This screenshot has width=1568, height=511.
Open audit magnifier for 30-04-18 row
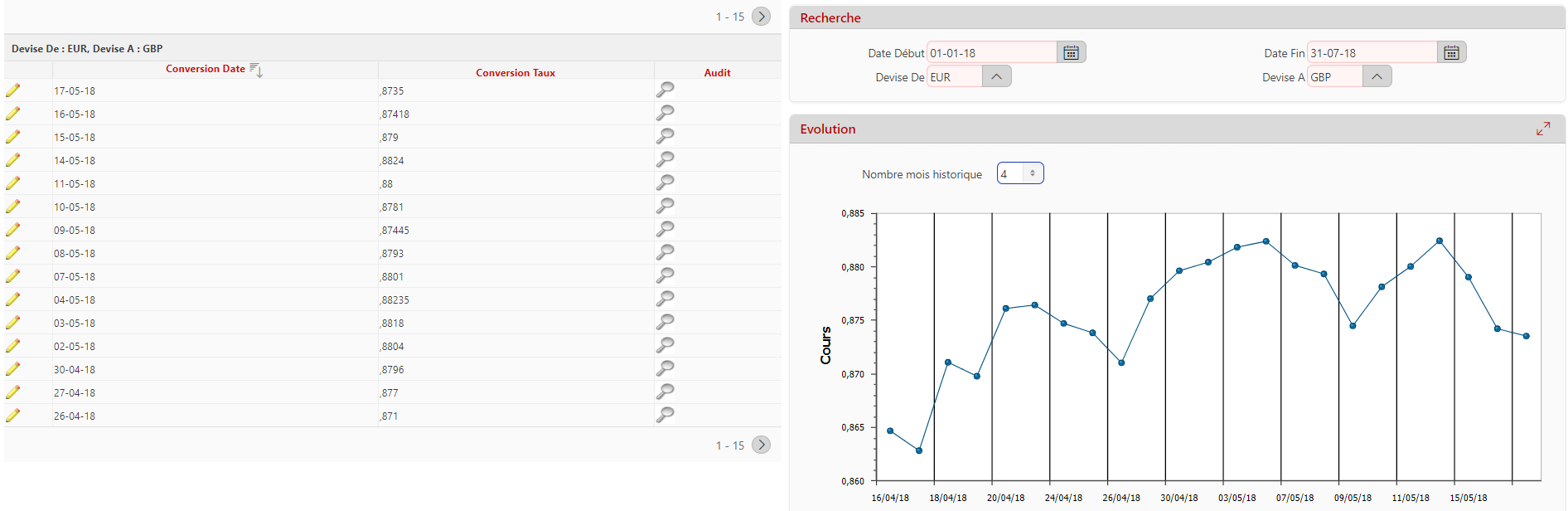665,368
